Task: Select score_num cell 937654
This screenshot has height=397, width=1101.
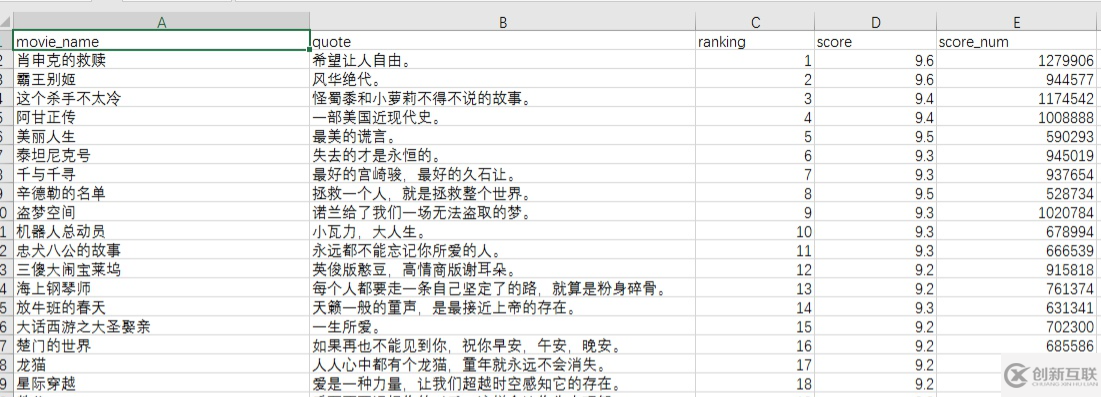Action: (x=1017, y=175)
